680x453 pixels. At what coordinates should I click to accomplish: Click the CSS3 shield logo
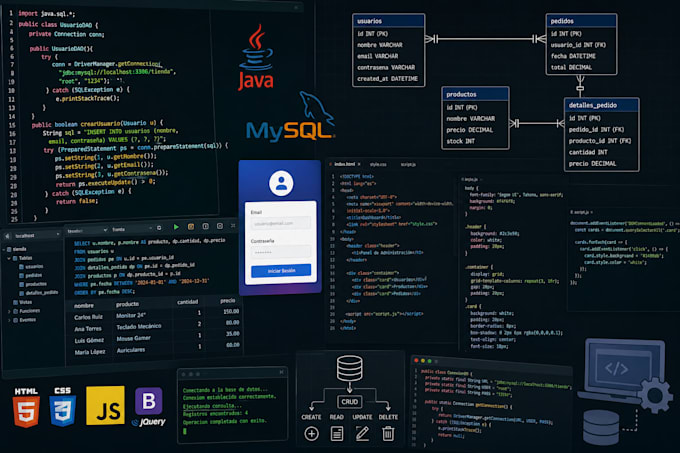click(63, 407)
